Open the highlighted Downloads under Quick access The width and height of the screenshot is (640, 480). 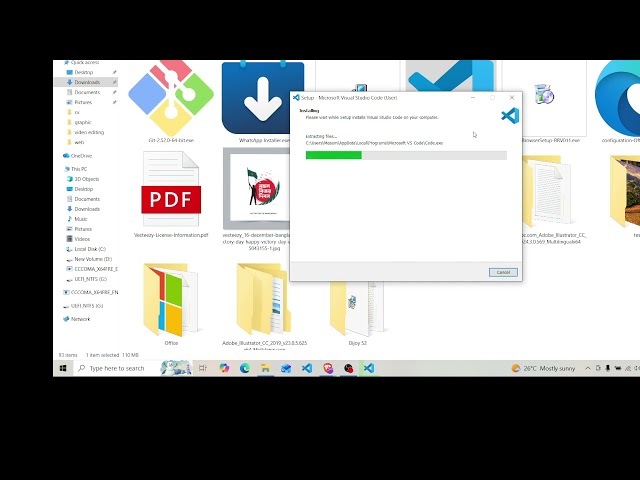click(x=87, y=82)
